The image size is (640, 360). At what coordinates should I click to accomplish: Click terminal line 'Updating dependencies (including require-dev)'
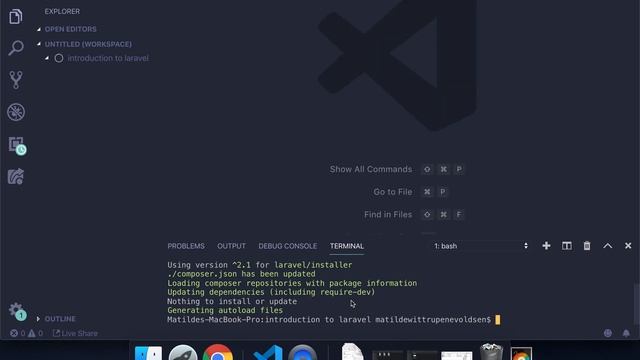click(271, 292)
